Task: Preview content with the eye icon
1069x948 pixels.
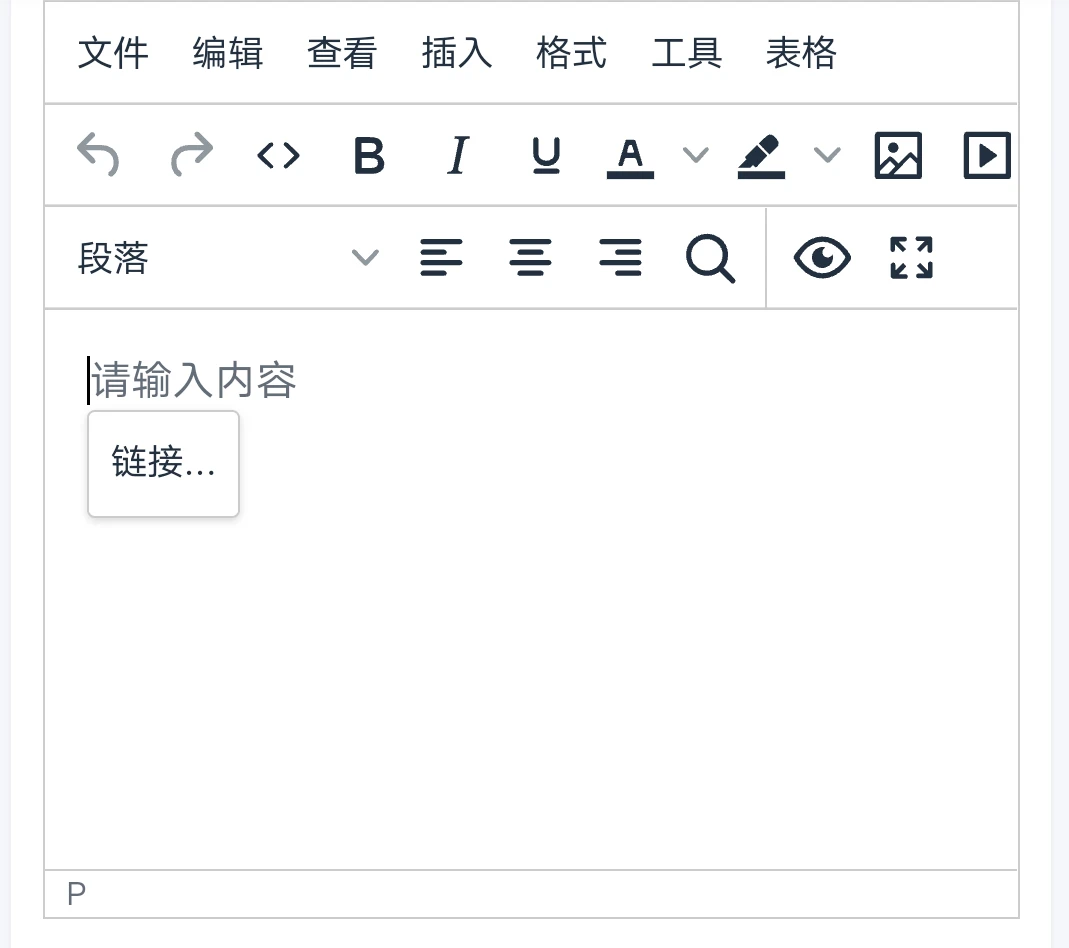Action: (x=822, y=258)
